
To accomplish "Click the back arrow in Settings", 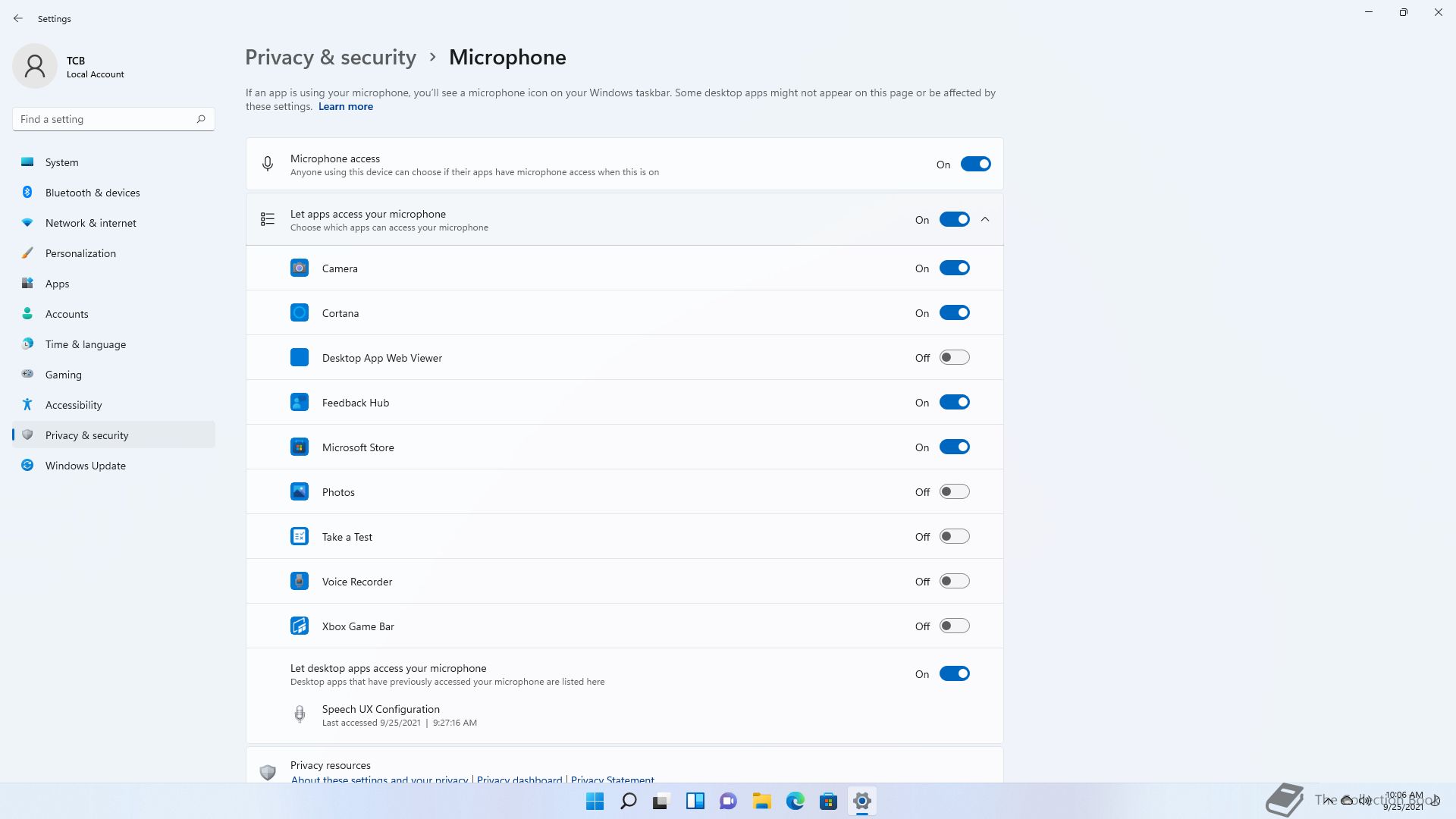I will click(x=18, y=18).
